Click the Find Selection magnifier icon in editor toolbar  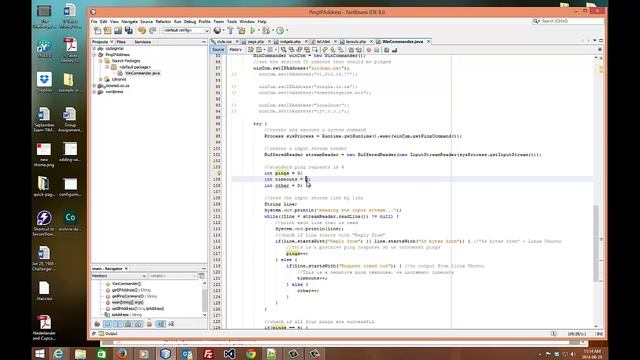click(283, 50)
